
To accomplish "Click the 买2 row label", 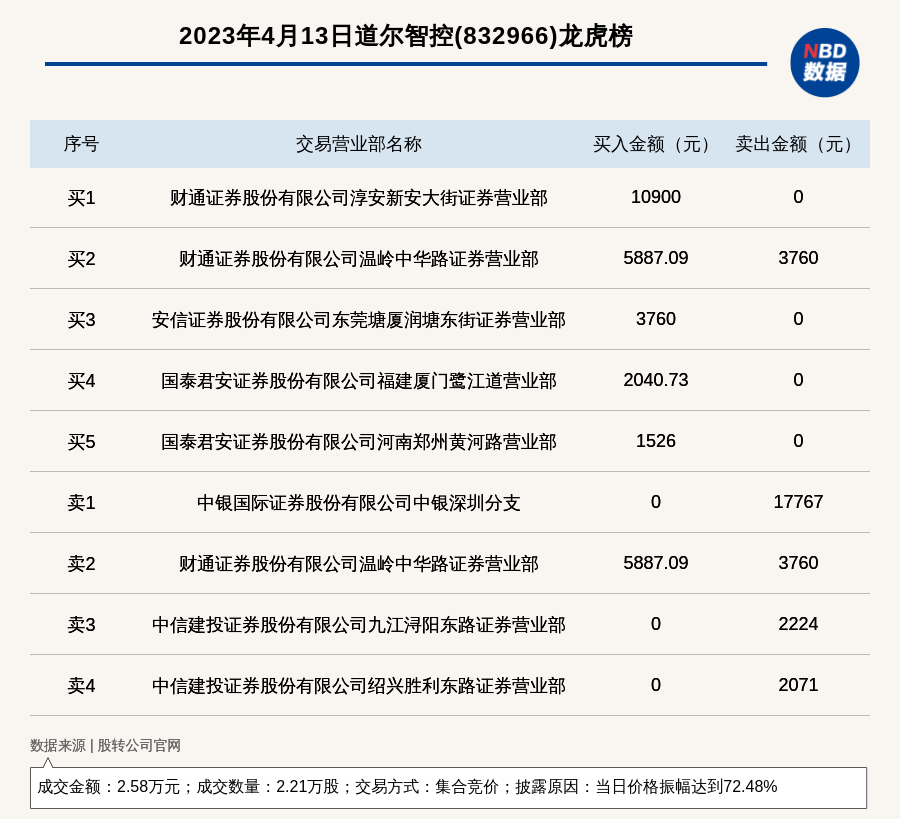I will (81, 259).
